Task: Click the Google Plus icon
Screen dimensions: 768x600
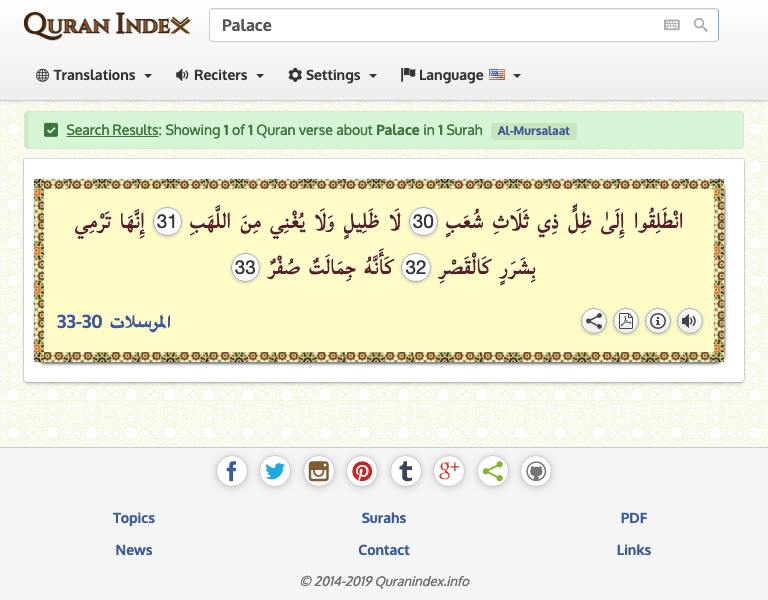Action: (449, 471)
